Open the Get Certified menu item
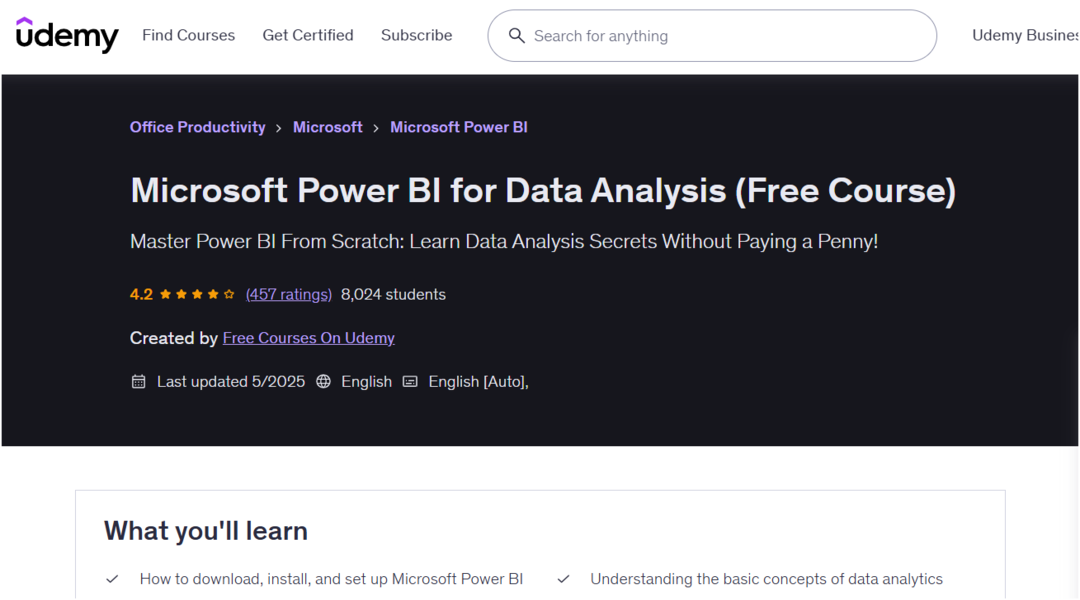 [308, 35]
